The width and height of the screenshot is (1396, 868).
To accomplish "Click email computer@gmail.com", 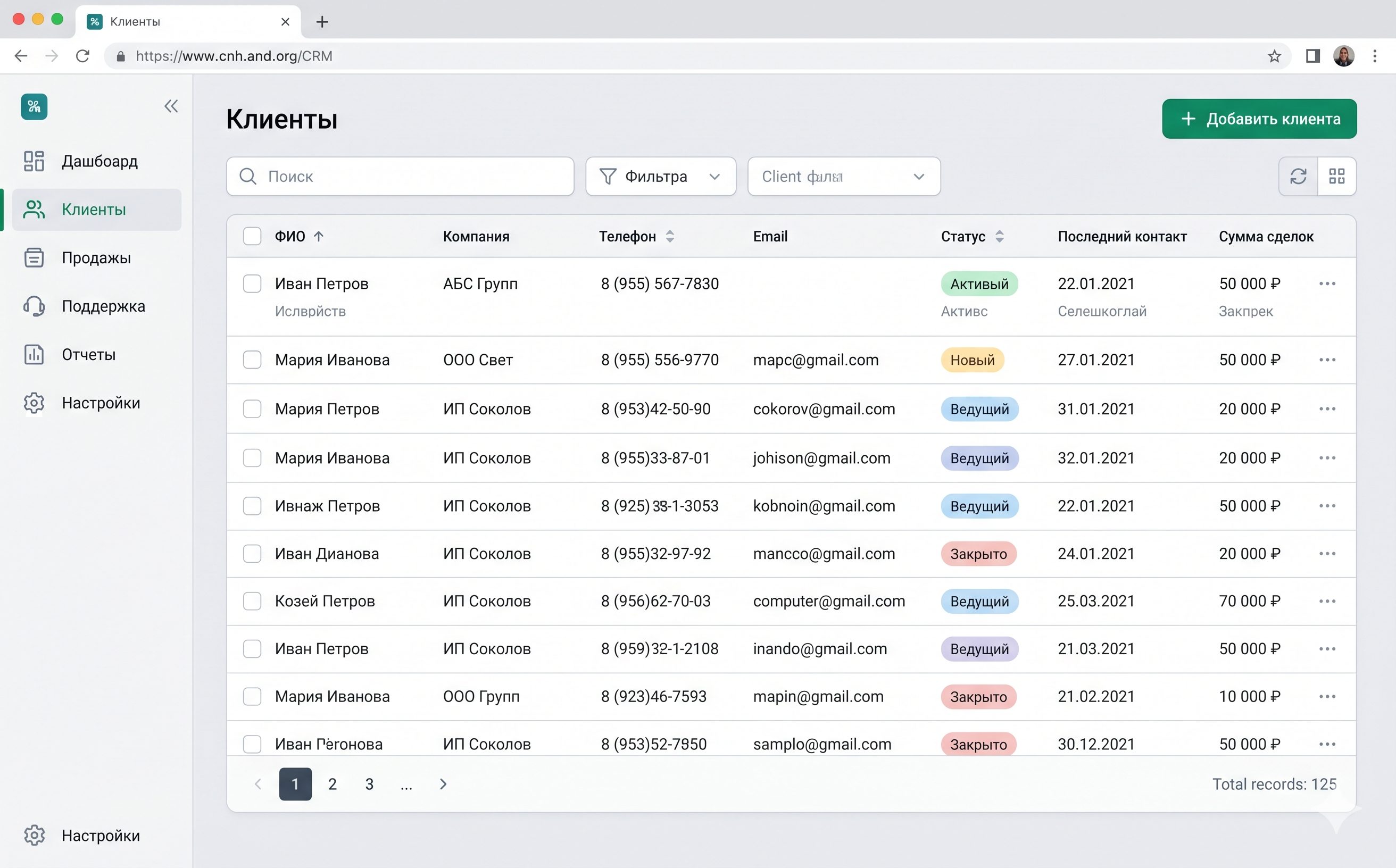I will pyautogui.click(x=829, y=601).
